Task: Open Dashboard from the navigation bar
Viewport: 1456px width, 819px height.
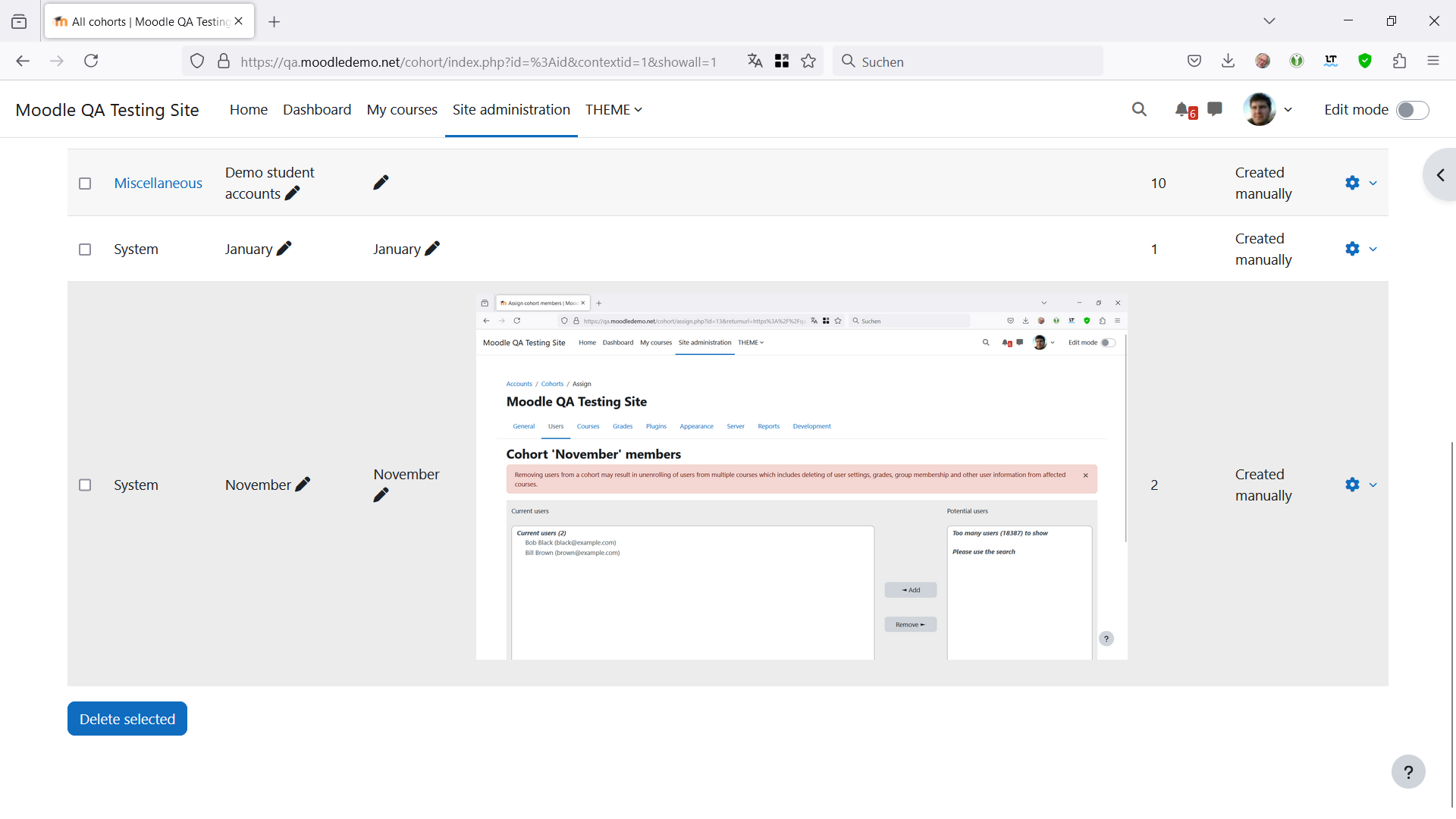Action: pos(317,110)
